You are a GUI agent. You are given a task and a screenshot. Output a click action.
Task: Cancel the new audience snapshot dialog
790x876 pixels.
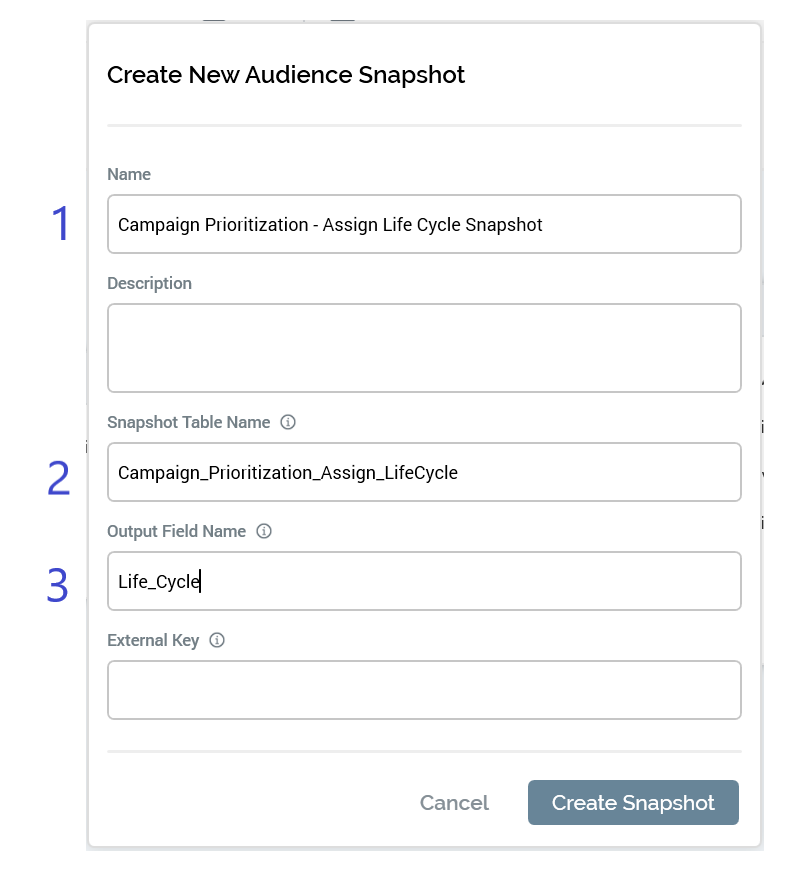click(454, 803)
